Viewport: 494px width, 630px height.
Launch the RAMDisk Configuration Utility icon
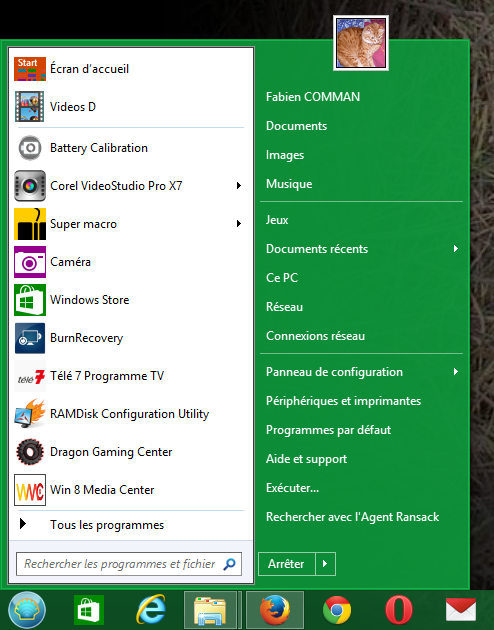pos(30,414)
